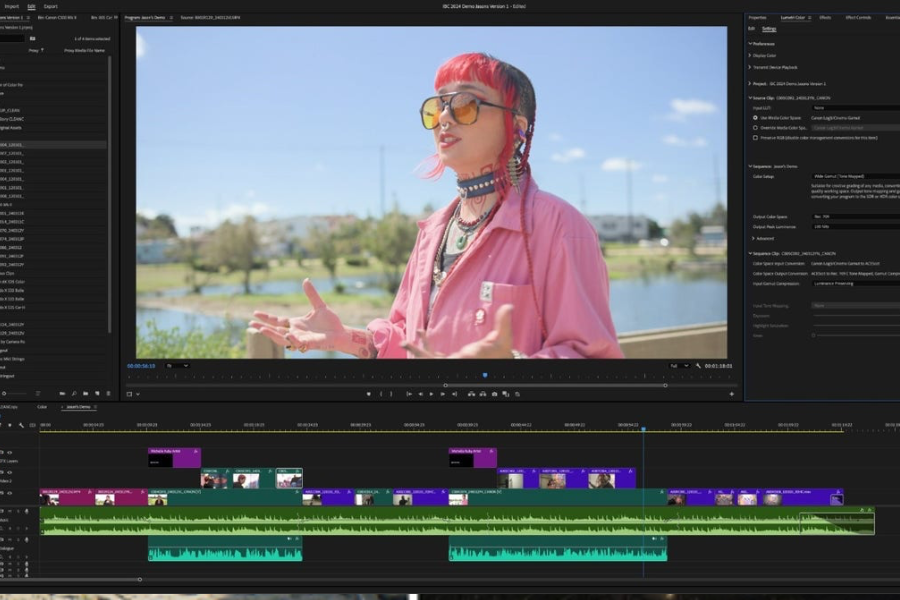This screenshot has width=900, height=600.
Task: Click the timeline playhead in the time ruler
Action: point(643,429)
